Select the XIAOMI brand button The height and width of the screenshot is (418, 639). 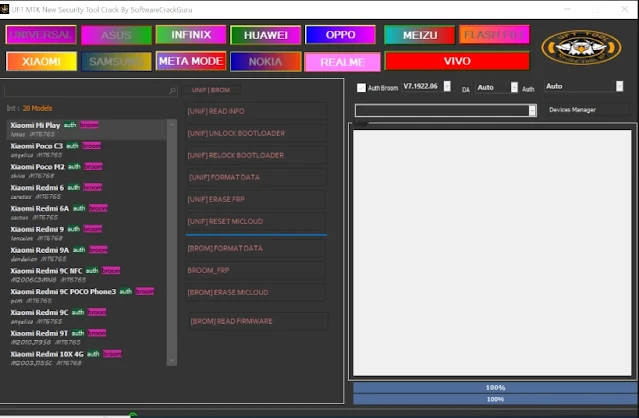41,62
